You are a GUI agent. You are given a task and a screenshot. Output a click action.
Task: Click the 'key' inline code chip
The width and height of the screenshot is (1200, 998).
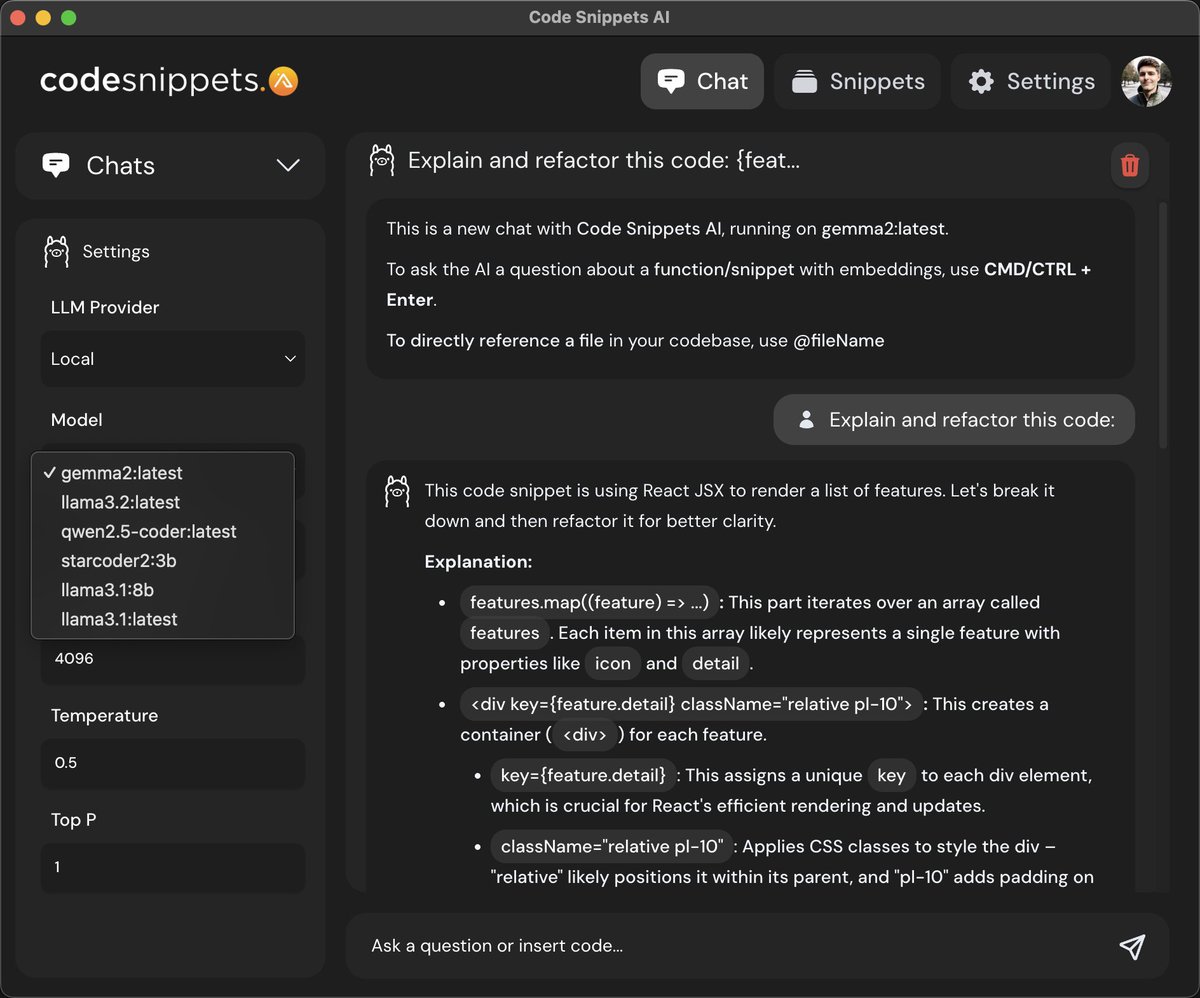(891, 775)
